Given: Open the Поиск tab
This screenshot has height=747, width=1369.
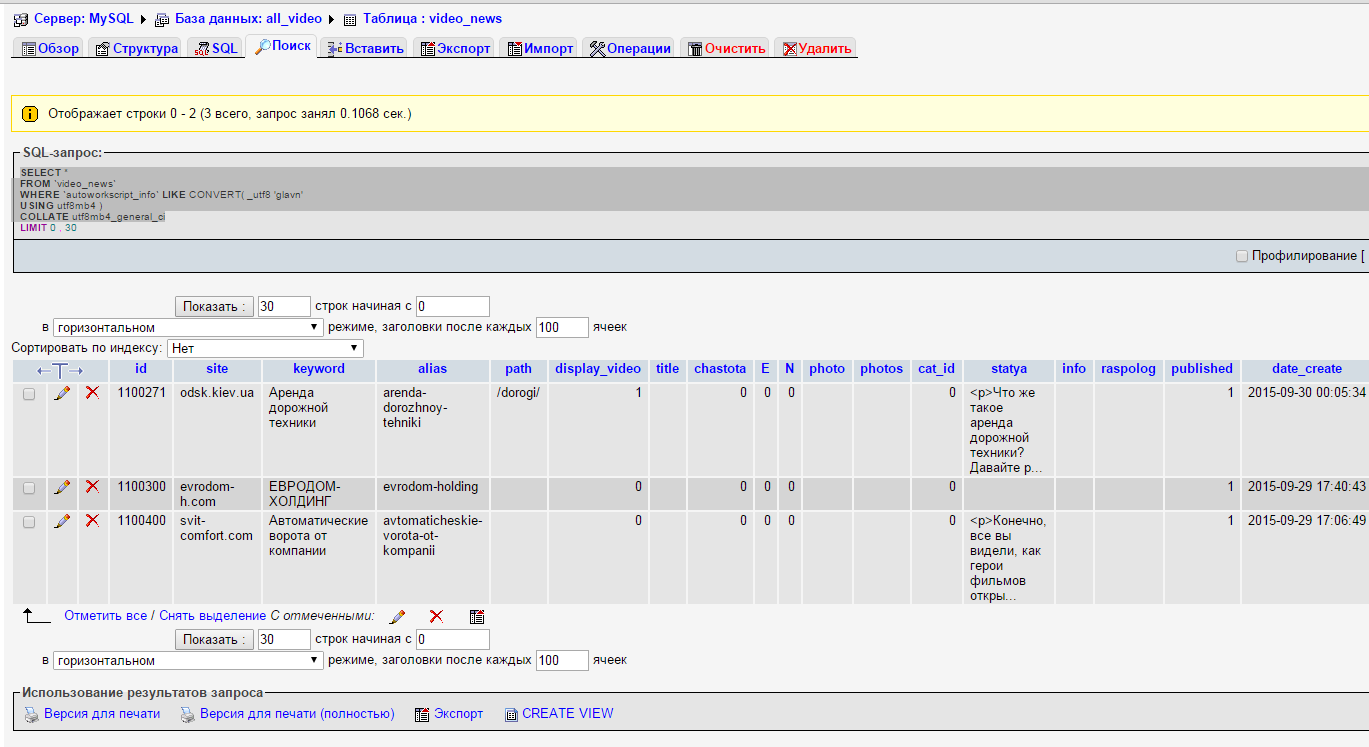Looking at the screenshot, I should coord(282,47).
